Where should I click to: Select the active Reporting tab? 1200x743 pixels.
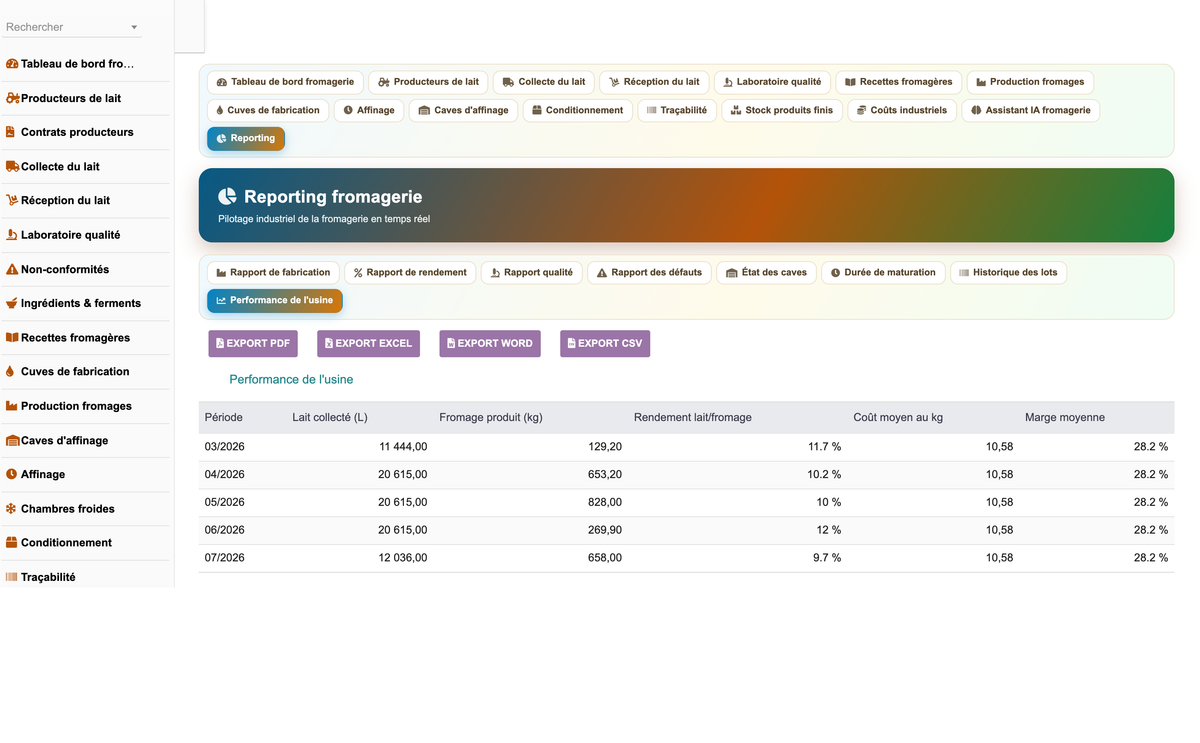click(246, 139)
